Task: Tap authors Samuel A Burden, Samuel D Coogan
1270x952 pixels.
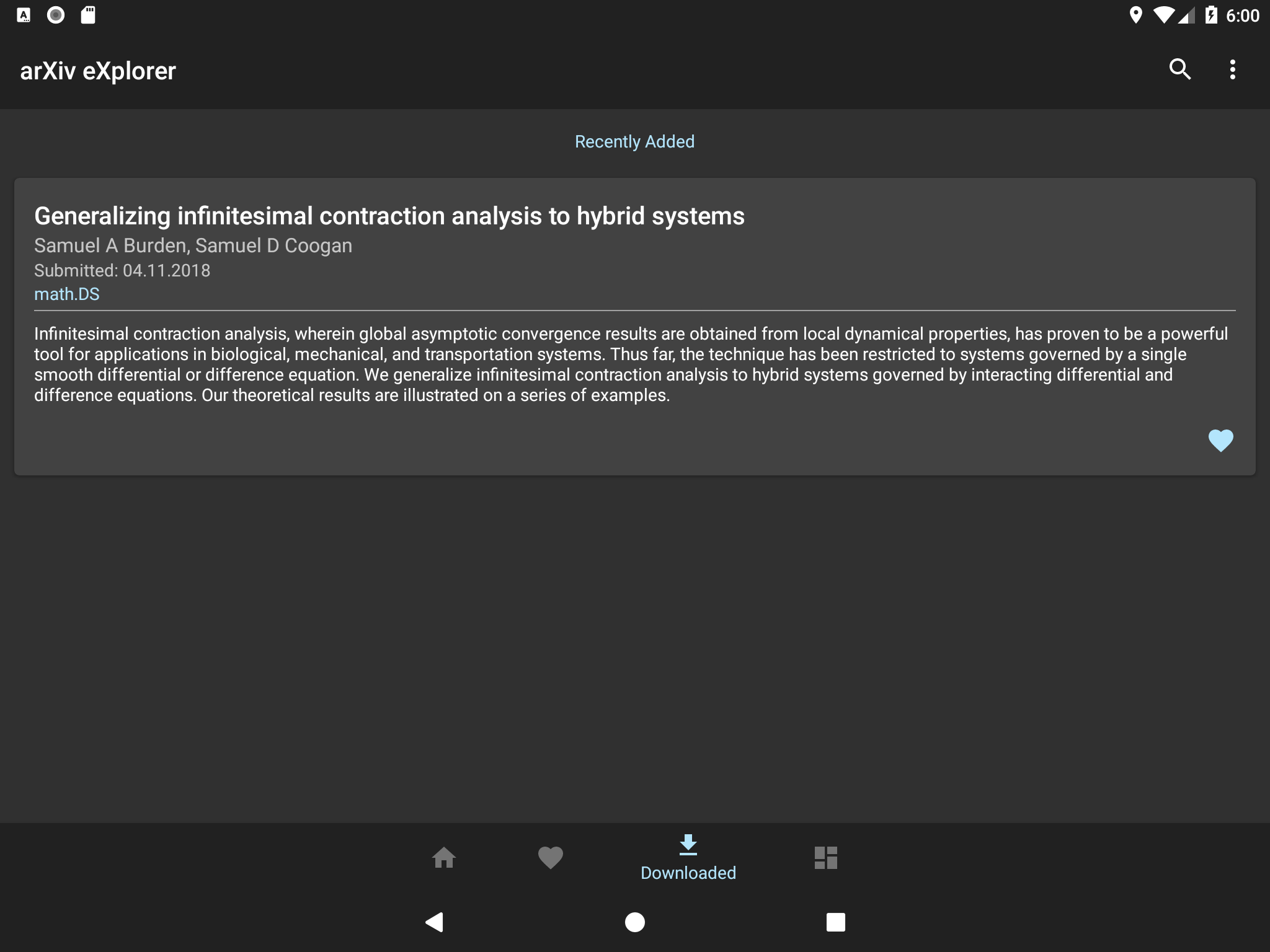Action: click(x=193, y=246)
